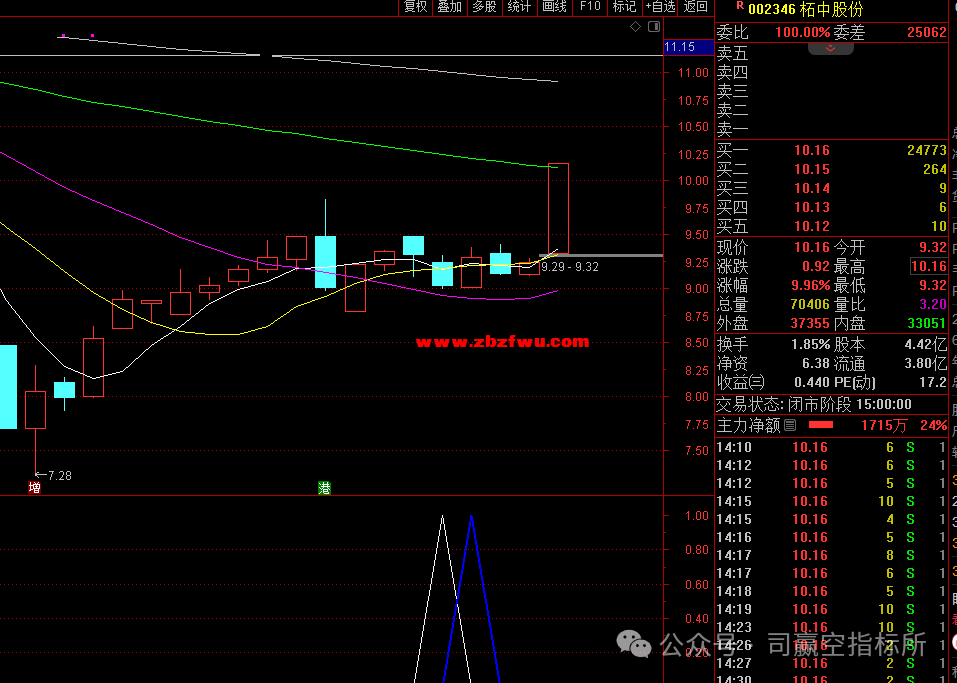This screenshot has height=683, width=957.
Task: Select the 内盘 33051 value
Action: point(926,323)
